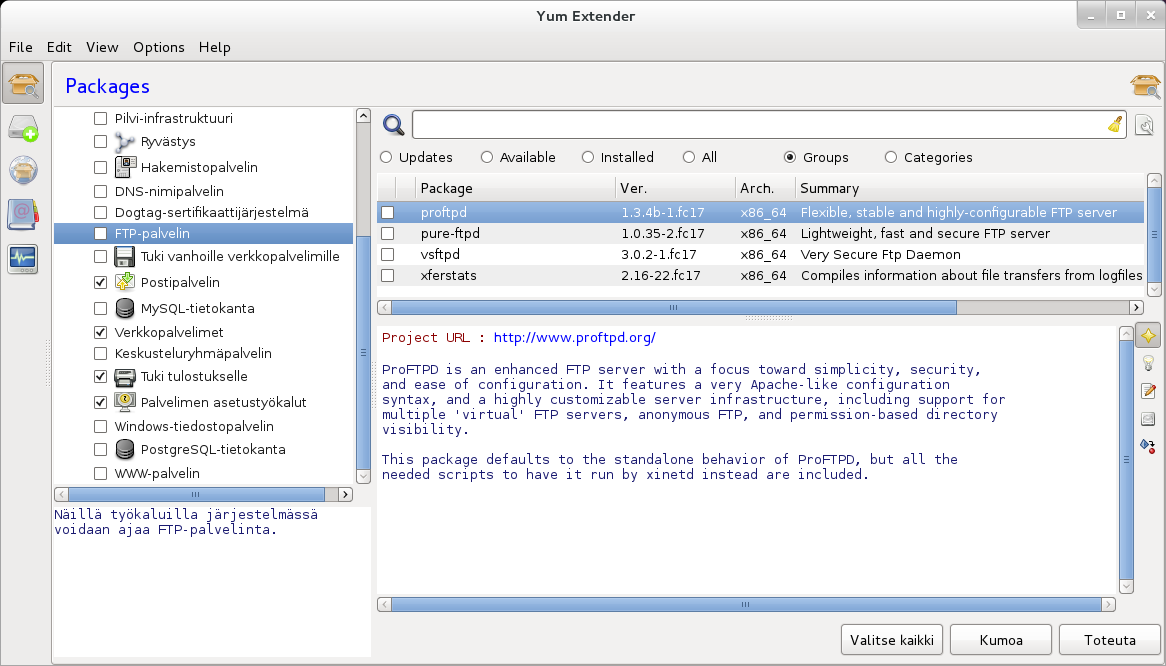
Task: Open the proftpd.org project URL
Action: 575,338
